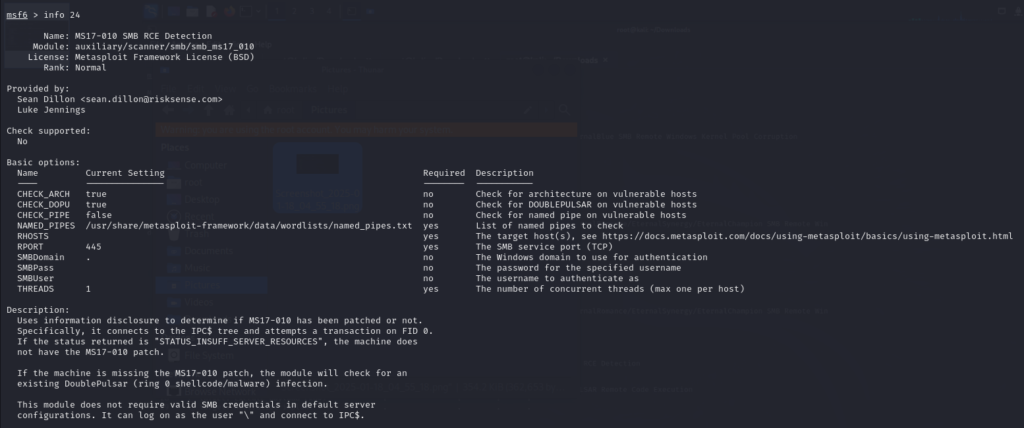This screenshot has height=428, width=1024.
Task: Select Pictures in background file manager sidebar
Action: click(x=211, y=285)
